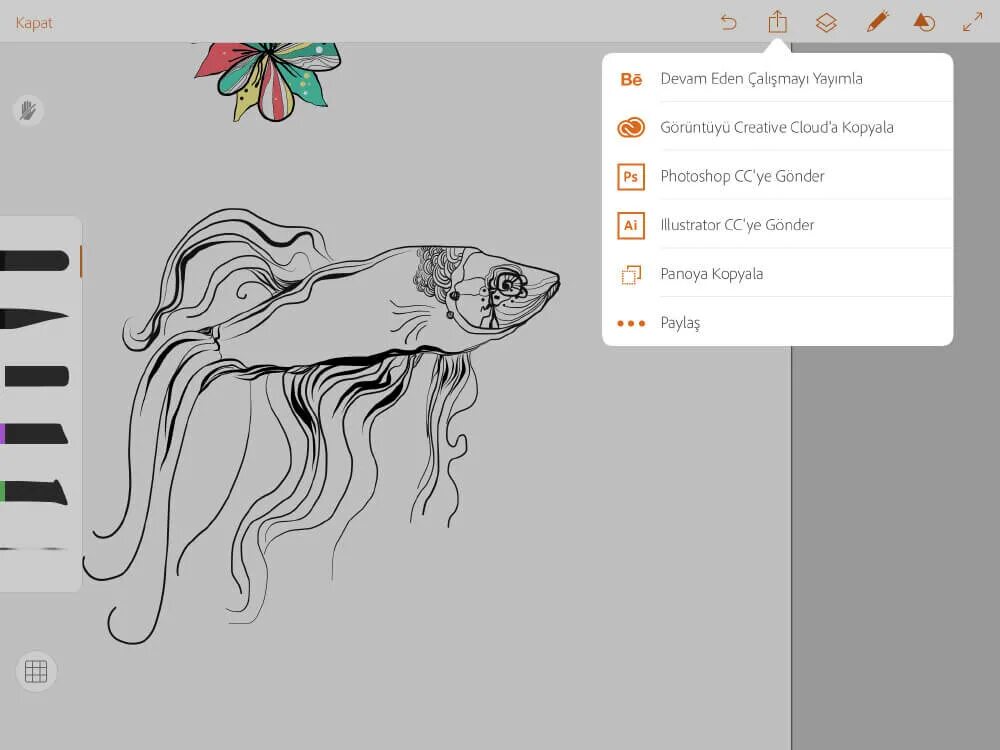Click the Creative Cloud icon

[x=631, y=128]
